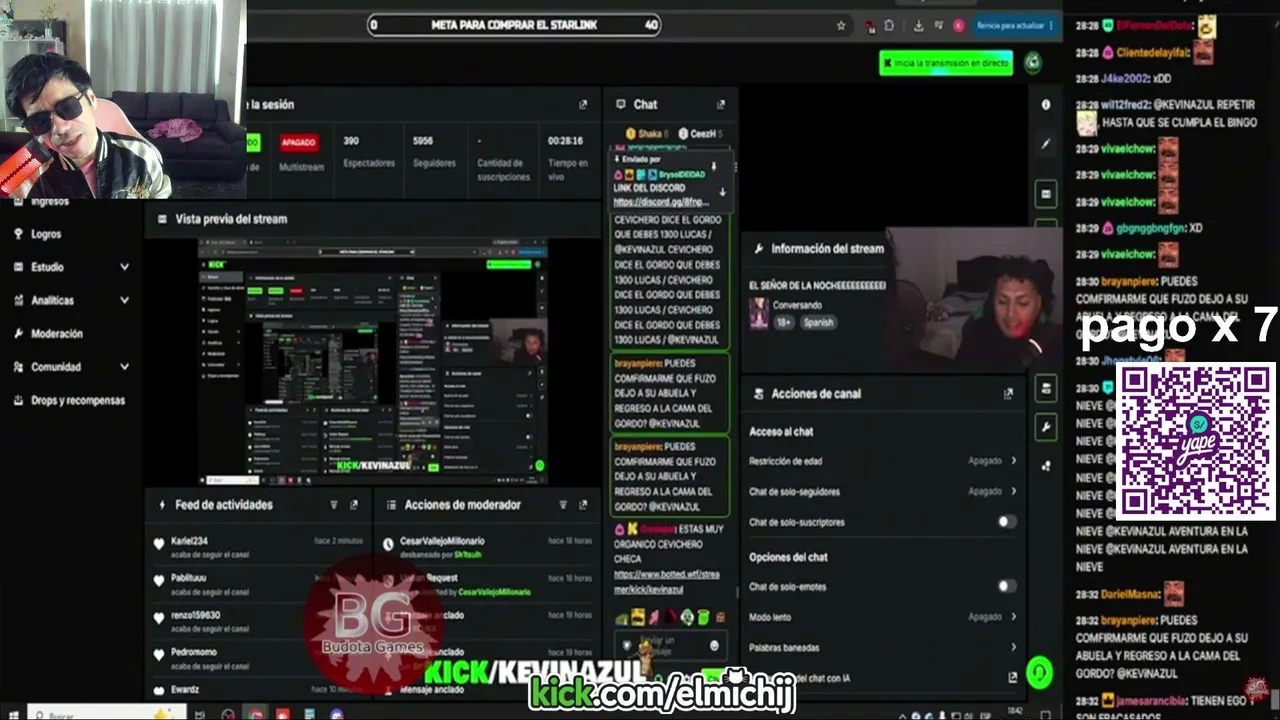Screen dimensions: 1280x720
Task: Toggle Chat de solo-suscriptores switch
Action: [x=1007, y=522]
